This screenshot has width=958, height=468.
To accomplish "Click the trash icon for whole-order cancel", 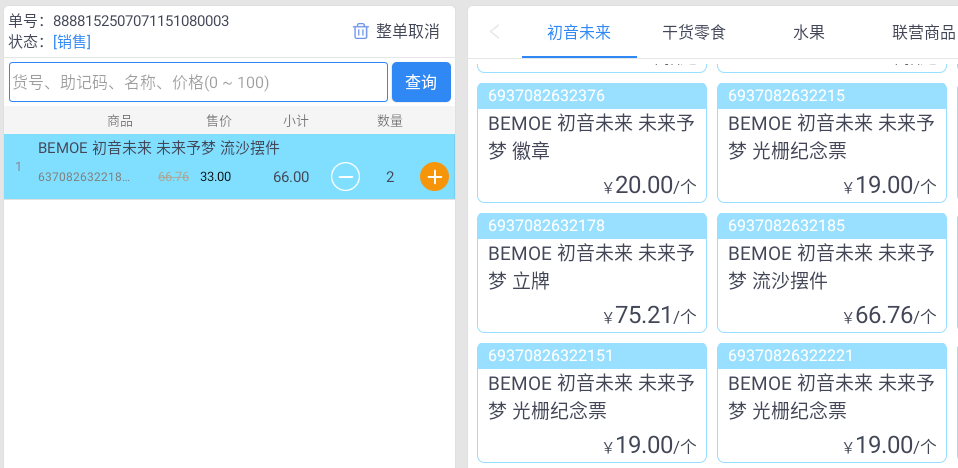I will [x=360, y=31].
